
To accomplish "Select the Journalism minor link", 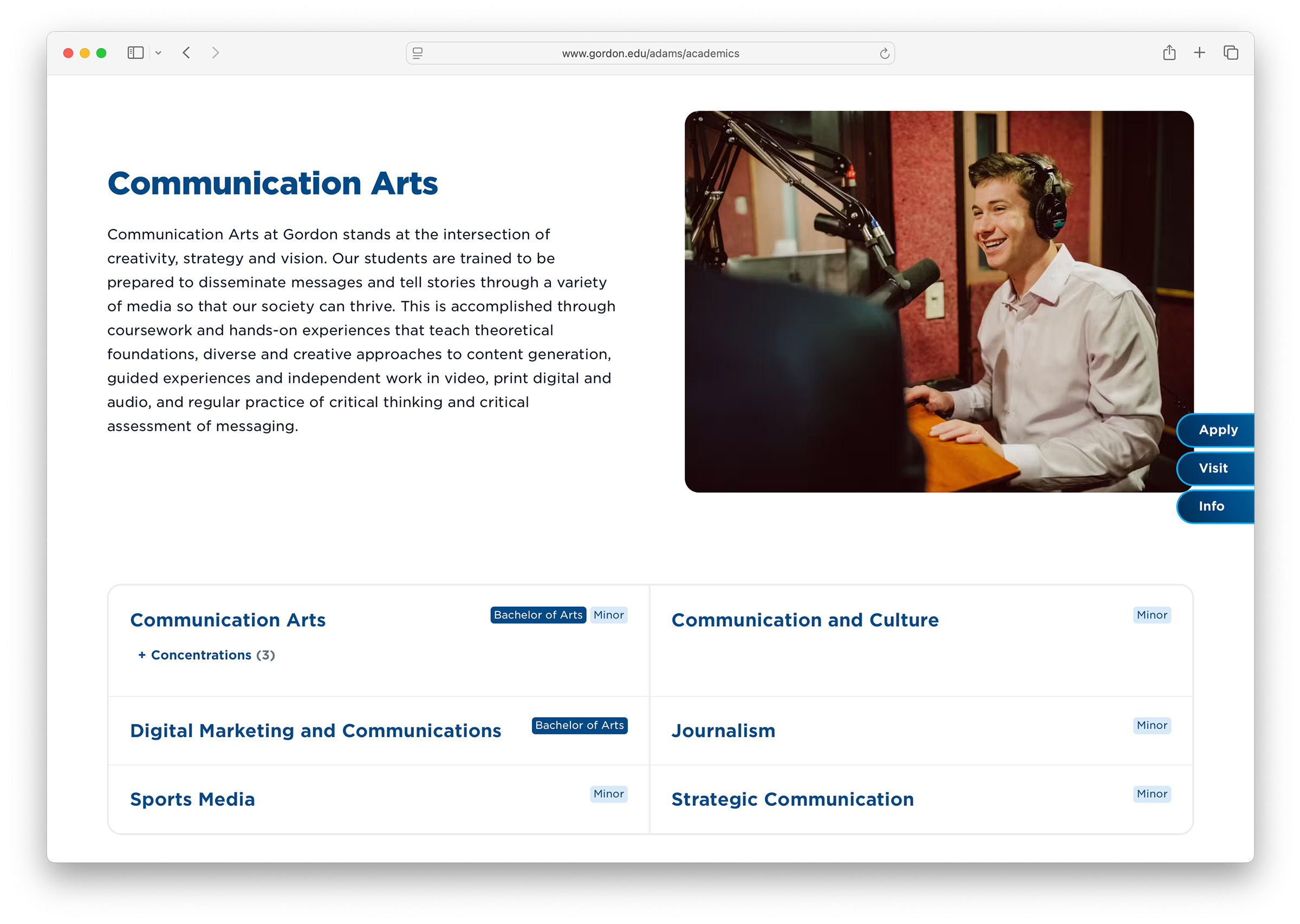I will (723, 731).
